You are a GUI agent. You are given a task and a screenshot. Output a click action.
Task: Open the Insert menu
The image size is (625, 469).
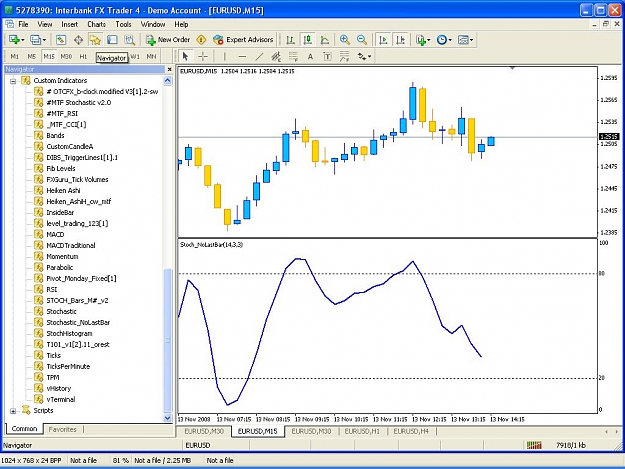(69, 24)
